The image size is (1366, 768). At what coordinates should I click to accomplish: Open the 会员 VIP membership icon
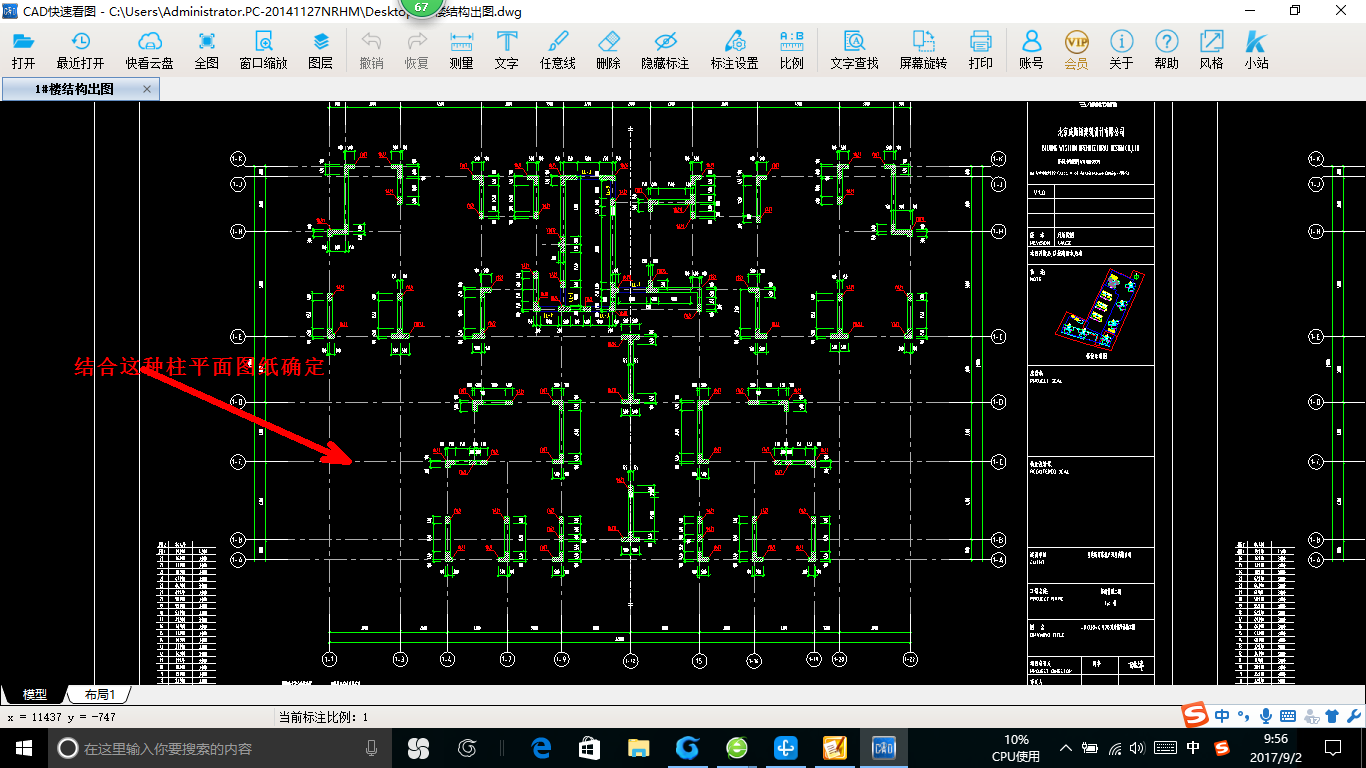(1076, 50)
